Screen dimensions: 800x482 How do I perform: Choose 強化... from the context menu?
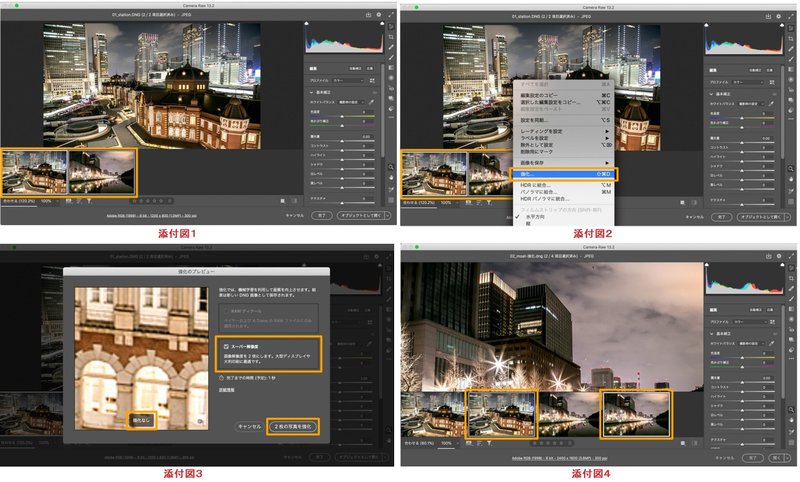pos(563,174)
